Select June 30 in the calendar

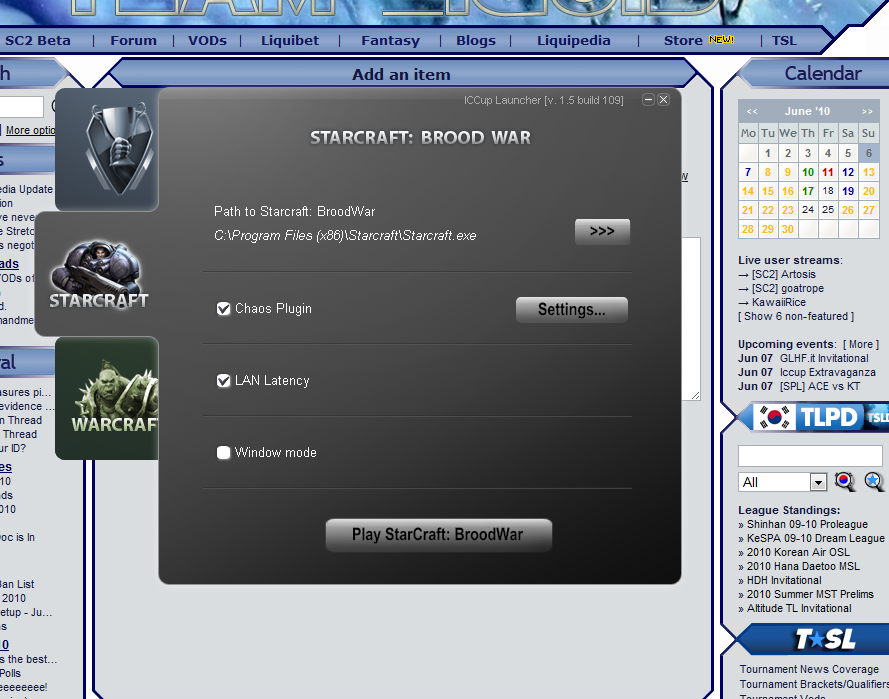(788, 230)
